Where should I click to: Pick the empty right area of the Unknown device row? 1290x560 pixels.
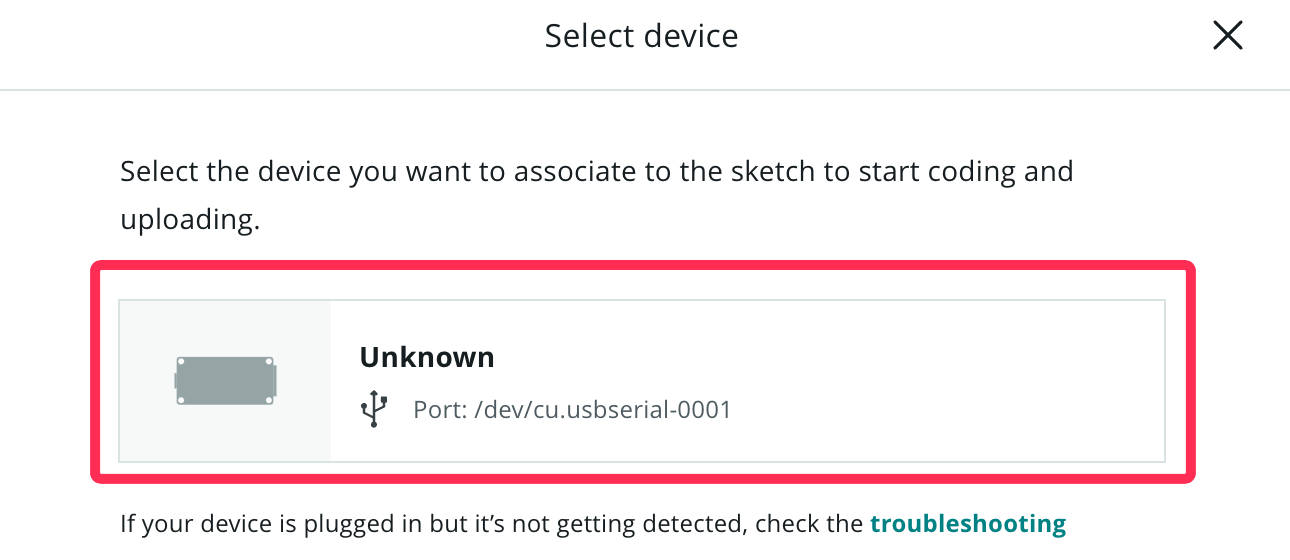click(950, 381)
